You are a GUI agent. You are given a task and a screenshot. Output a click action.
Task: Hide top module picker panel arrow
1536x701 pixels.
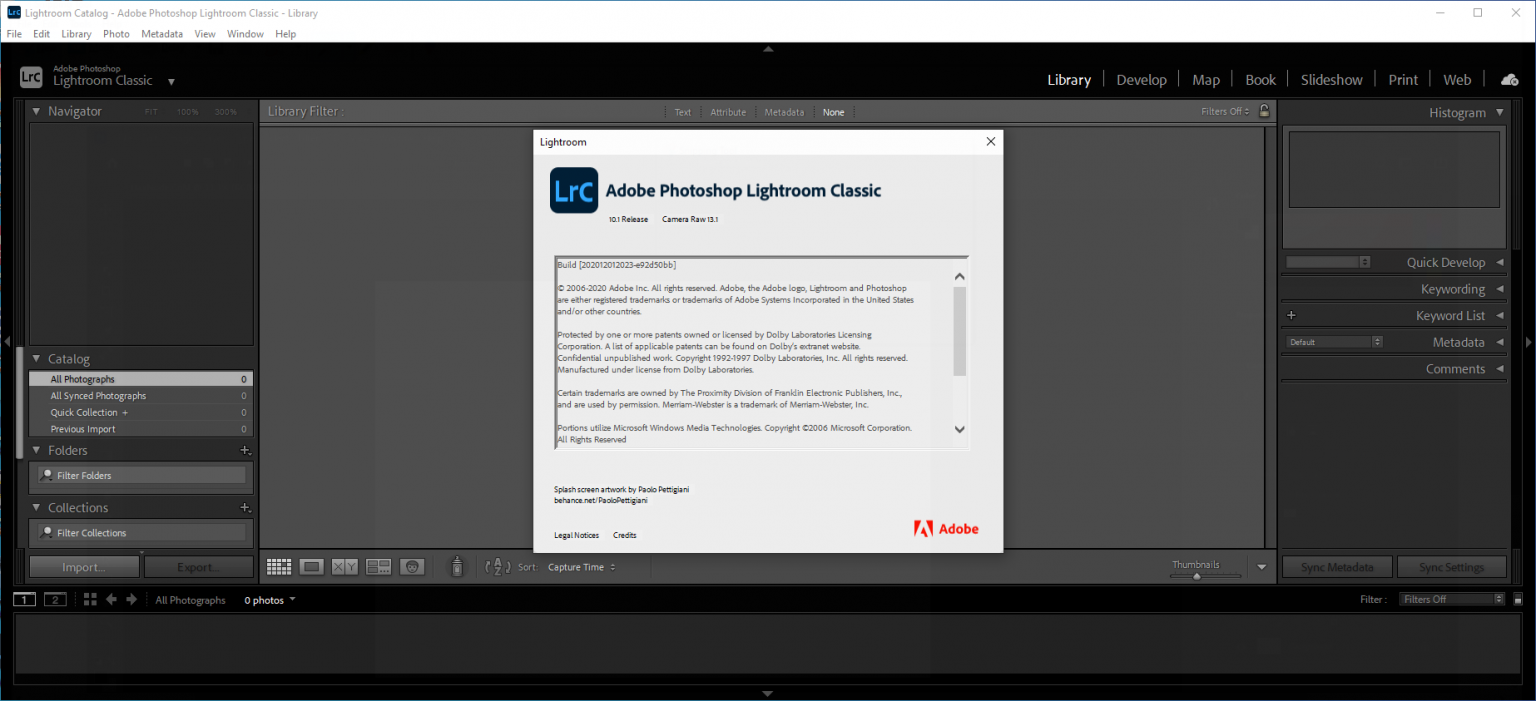click(x=768, y=48)
